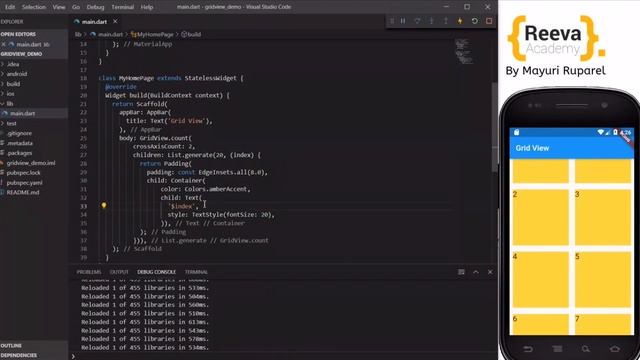This screenshot has height=360, width=640.
Task: Tap the emulator home button
Action: [x=615, y=349]
